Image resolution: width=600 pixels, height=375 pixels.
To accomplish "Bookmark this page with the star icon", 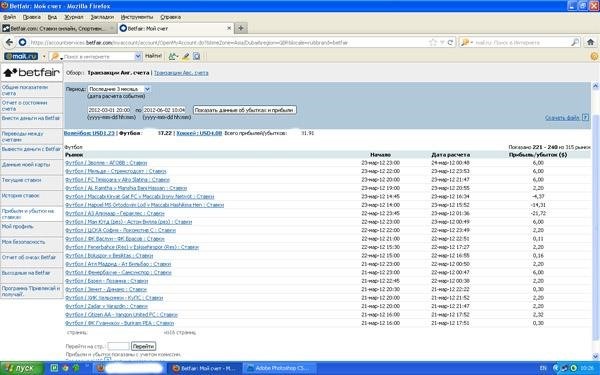I will coord(433,42).
